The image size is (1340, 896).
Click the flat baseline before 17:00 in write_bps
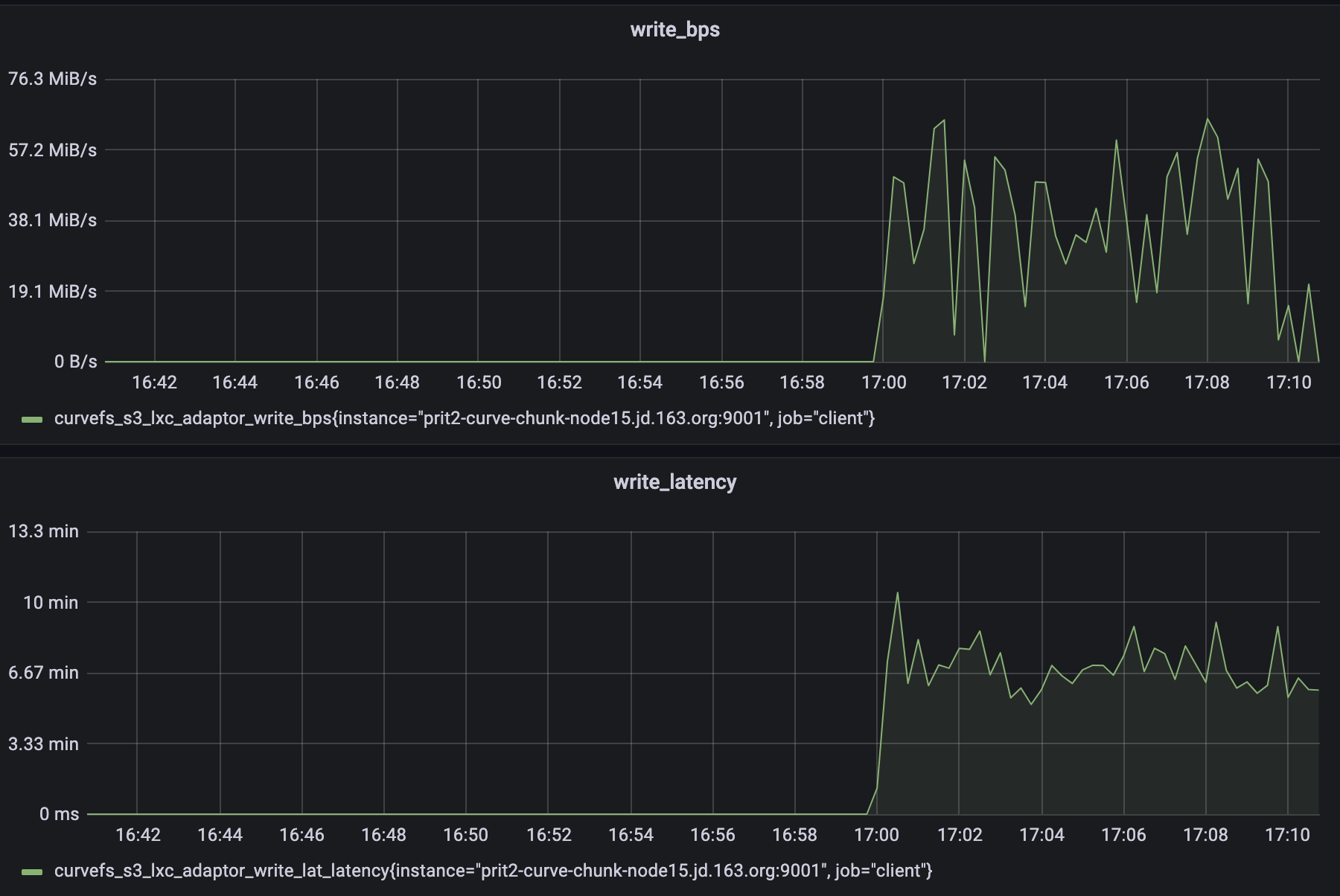[484, 362]
